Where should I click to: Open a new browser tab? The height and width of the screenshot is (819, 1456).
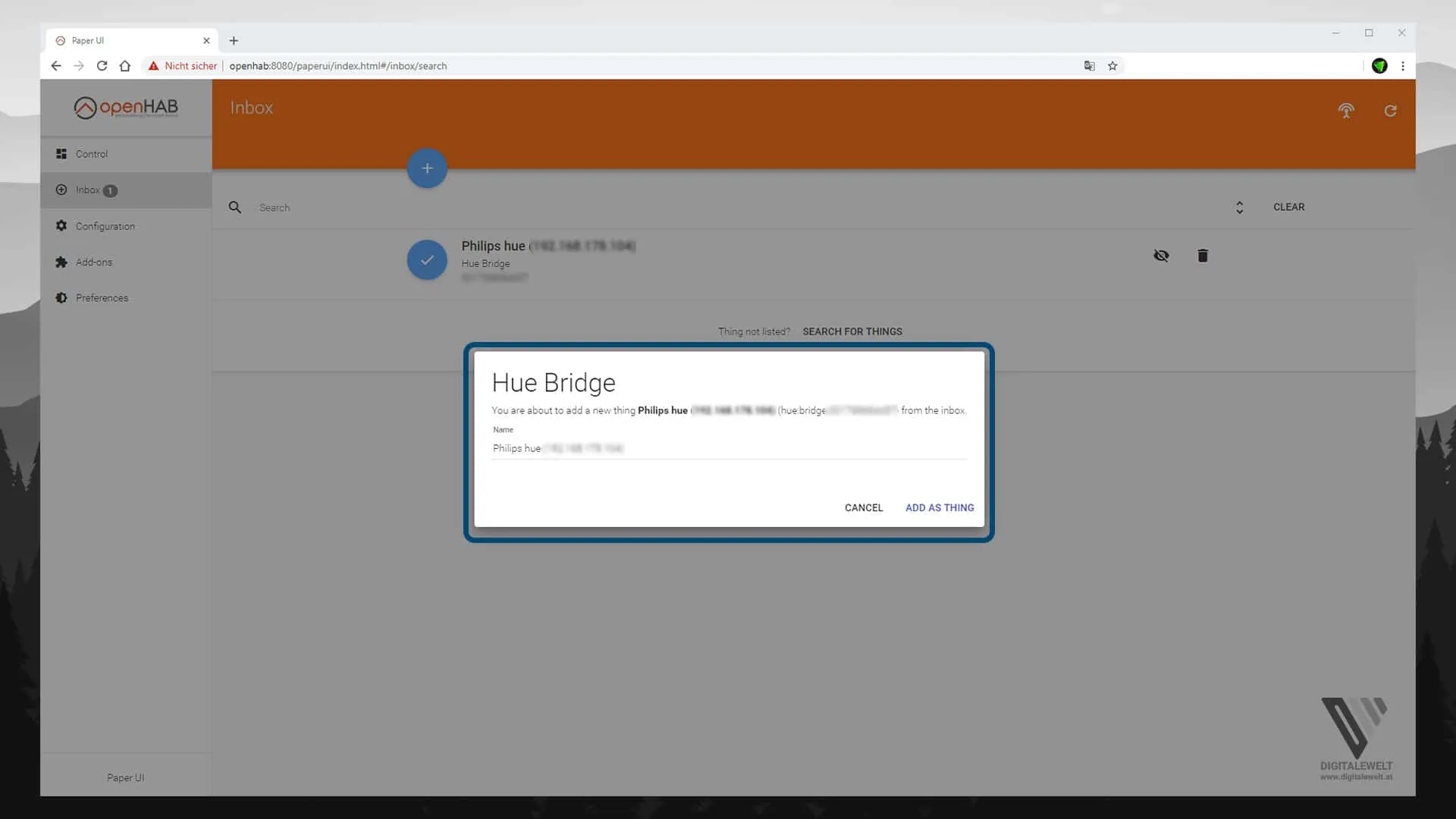(234, 41)
